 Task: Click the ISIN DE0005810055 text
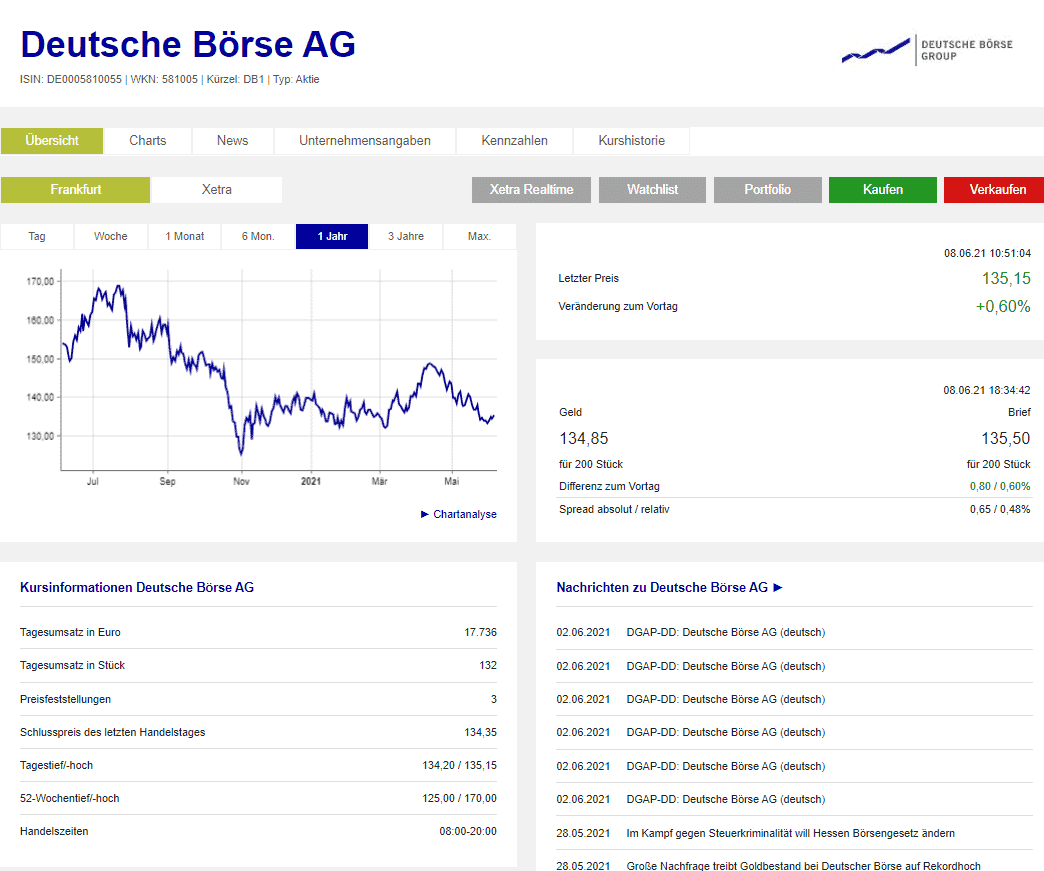point(71,79)
